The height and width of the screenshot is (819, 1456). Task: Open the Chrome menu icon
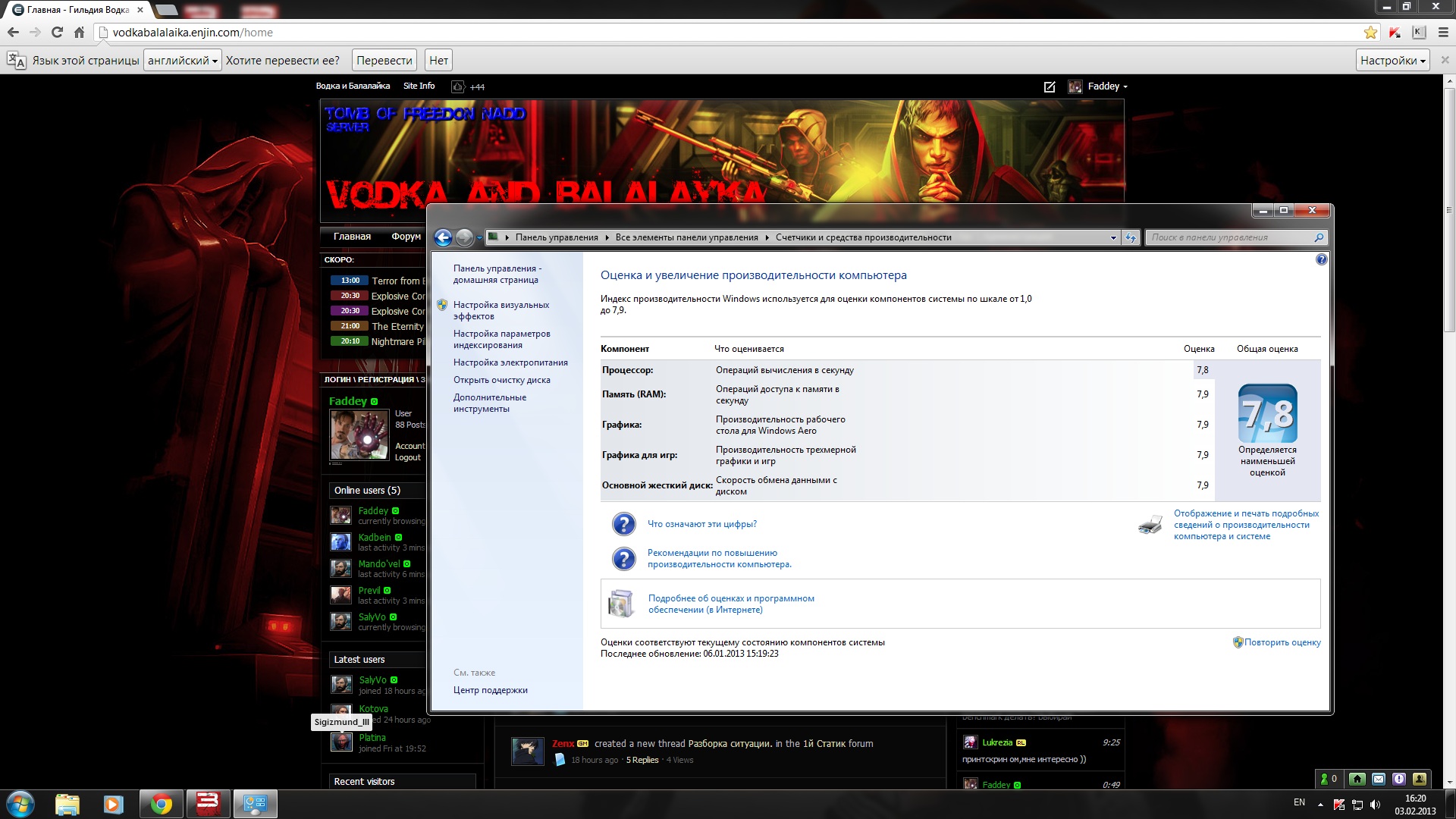pyautogui.click(x=1443, y=33)
